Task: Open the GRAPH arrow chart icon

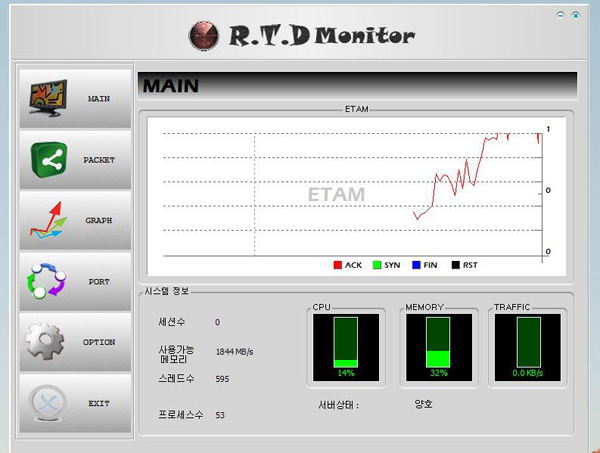Action: point(47,220)
